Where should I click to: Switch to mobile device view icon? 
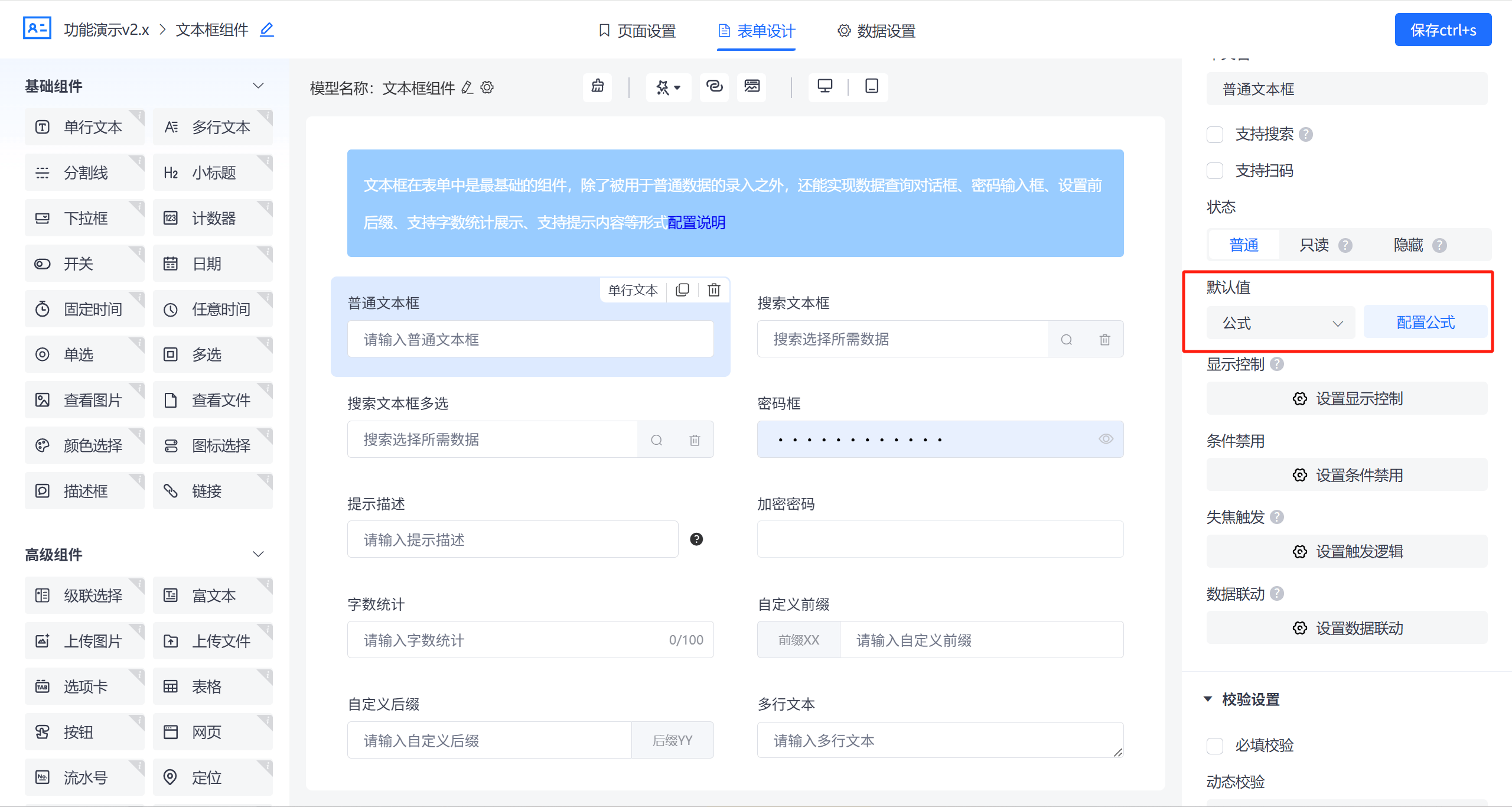872,87
